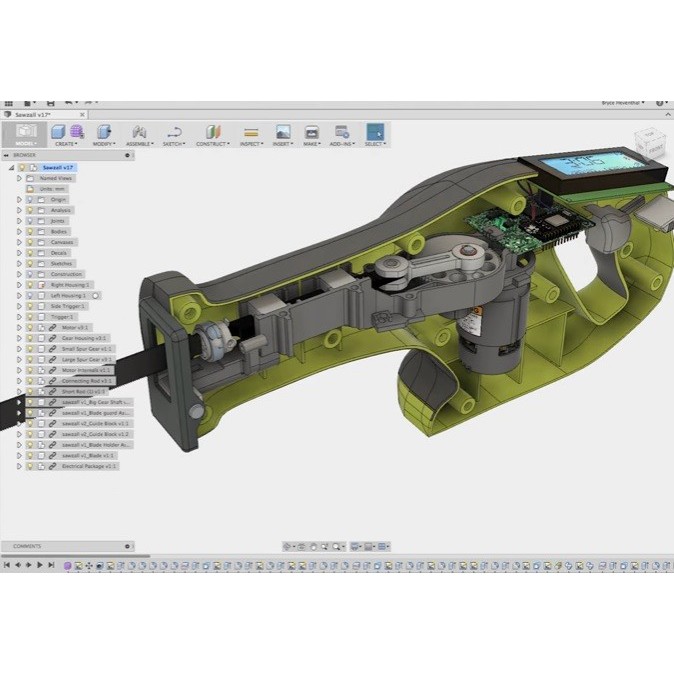Image resolution: width=674 pixels, height=674 pixels.
Task: Hide the Right Housing:1 component
Action: (30, 284)
